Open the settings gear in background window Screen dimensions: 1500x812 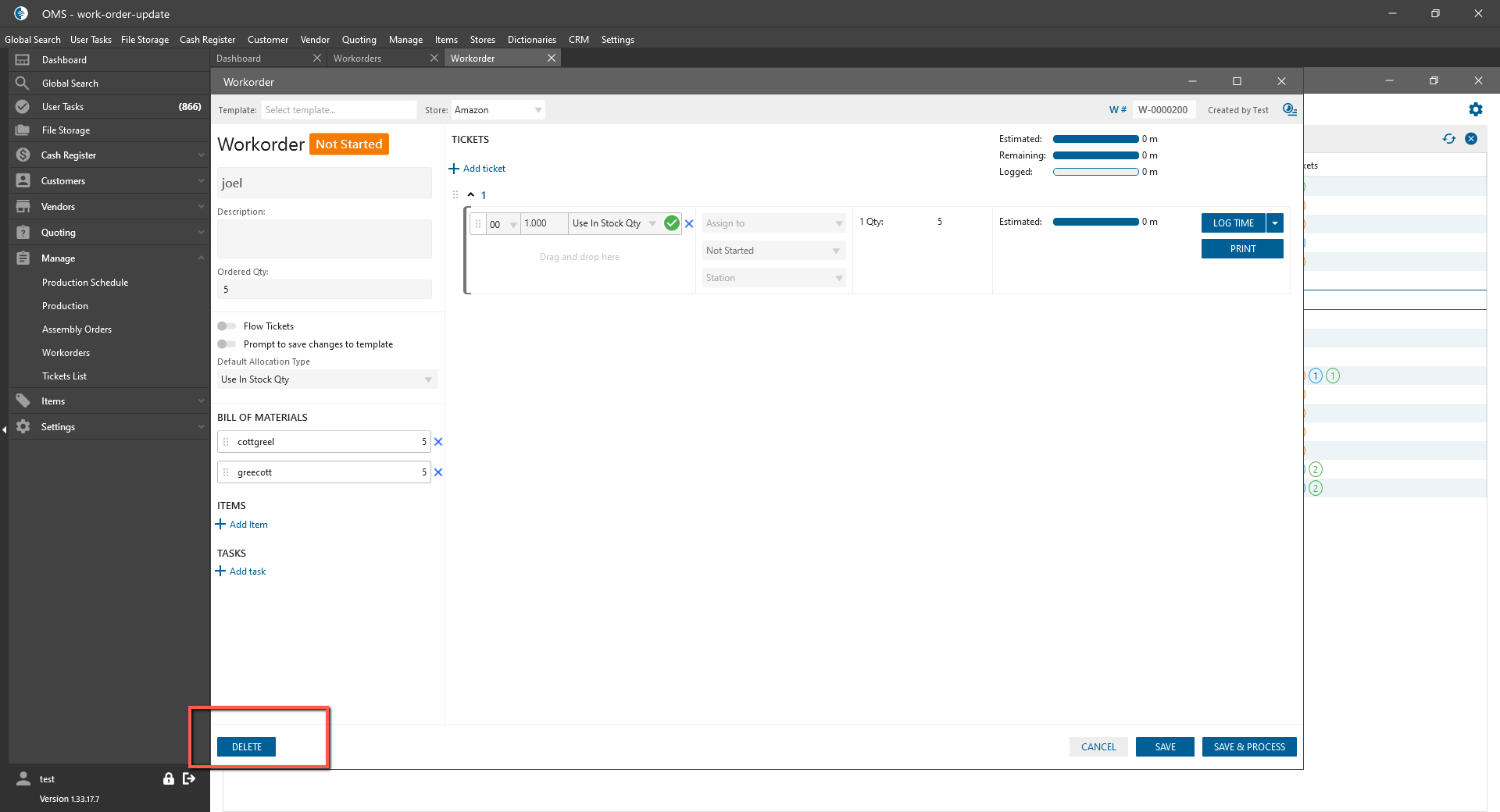(x=1476, y=110)
